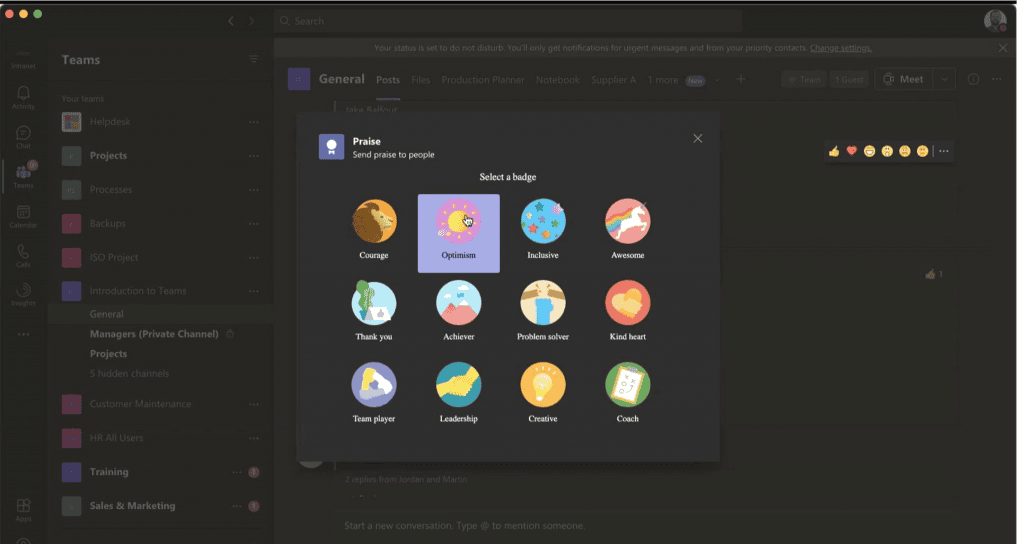Choose the Problem solver badge
Screen dimensions: 1024x544
pyautogui.click(x=543, y=304)
